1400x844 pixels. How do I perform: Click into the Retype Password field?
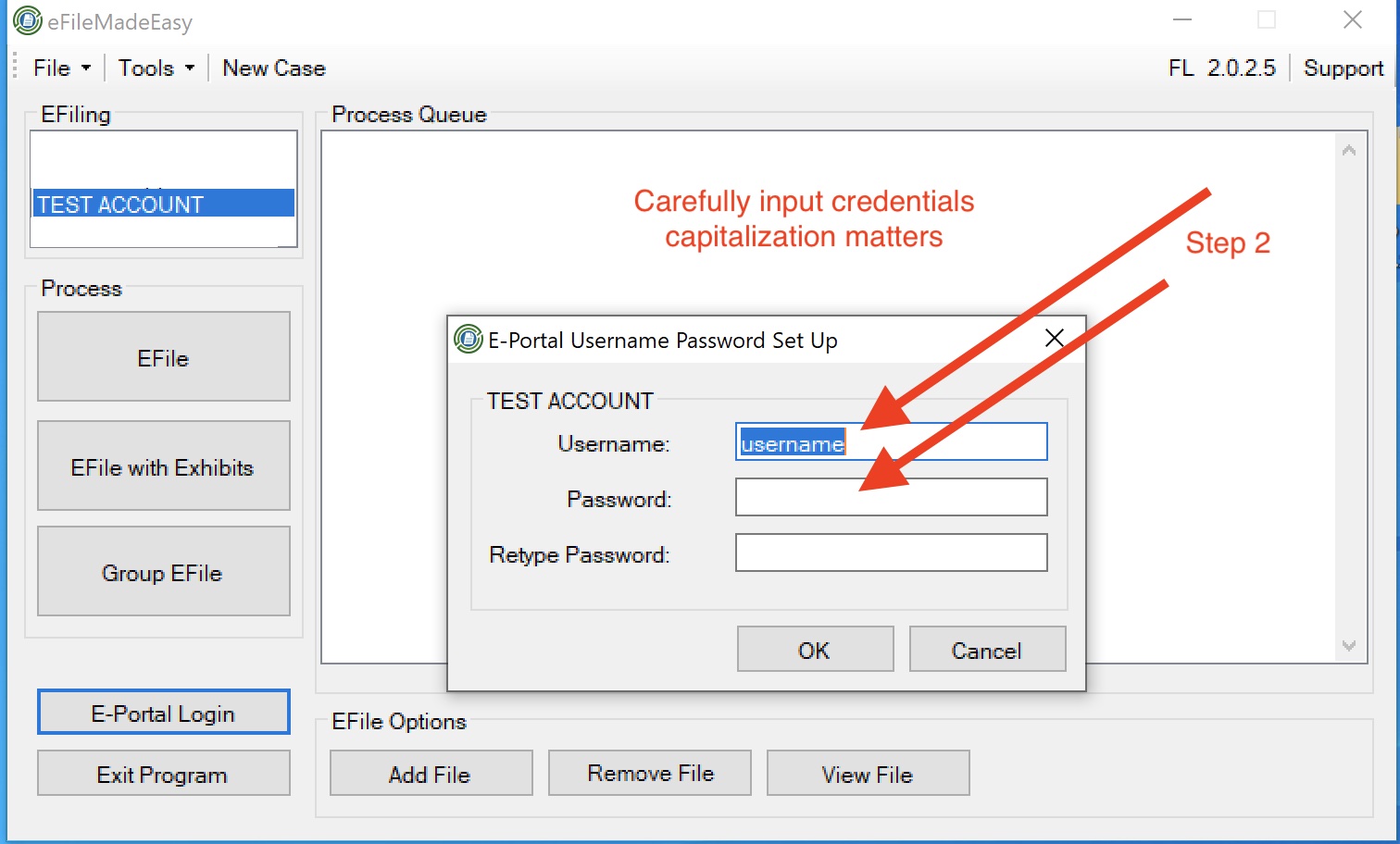tap(892, 552)
